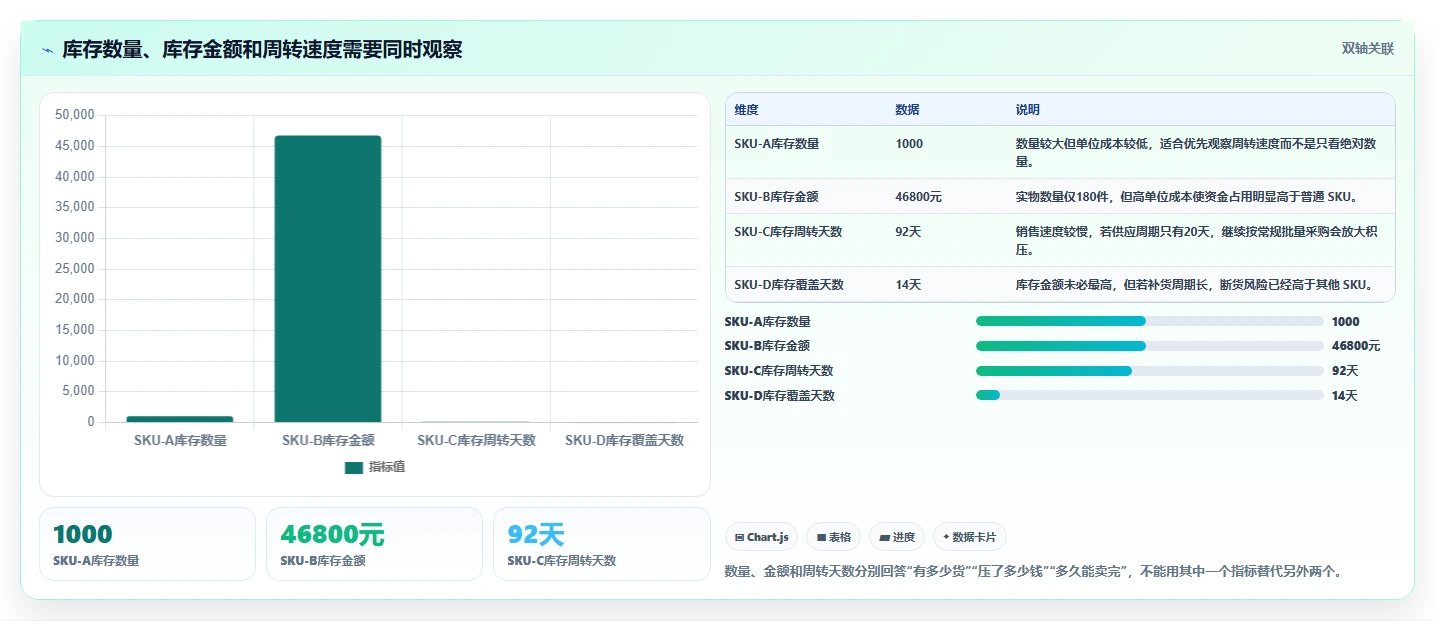The image size is (1435, 621).
Task: Click the 92天 value in the table
Action: click(908, 232)
